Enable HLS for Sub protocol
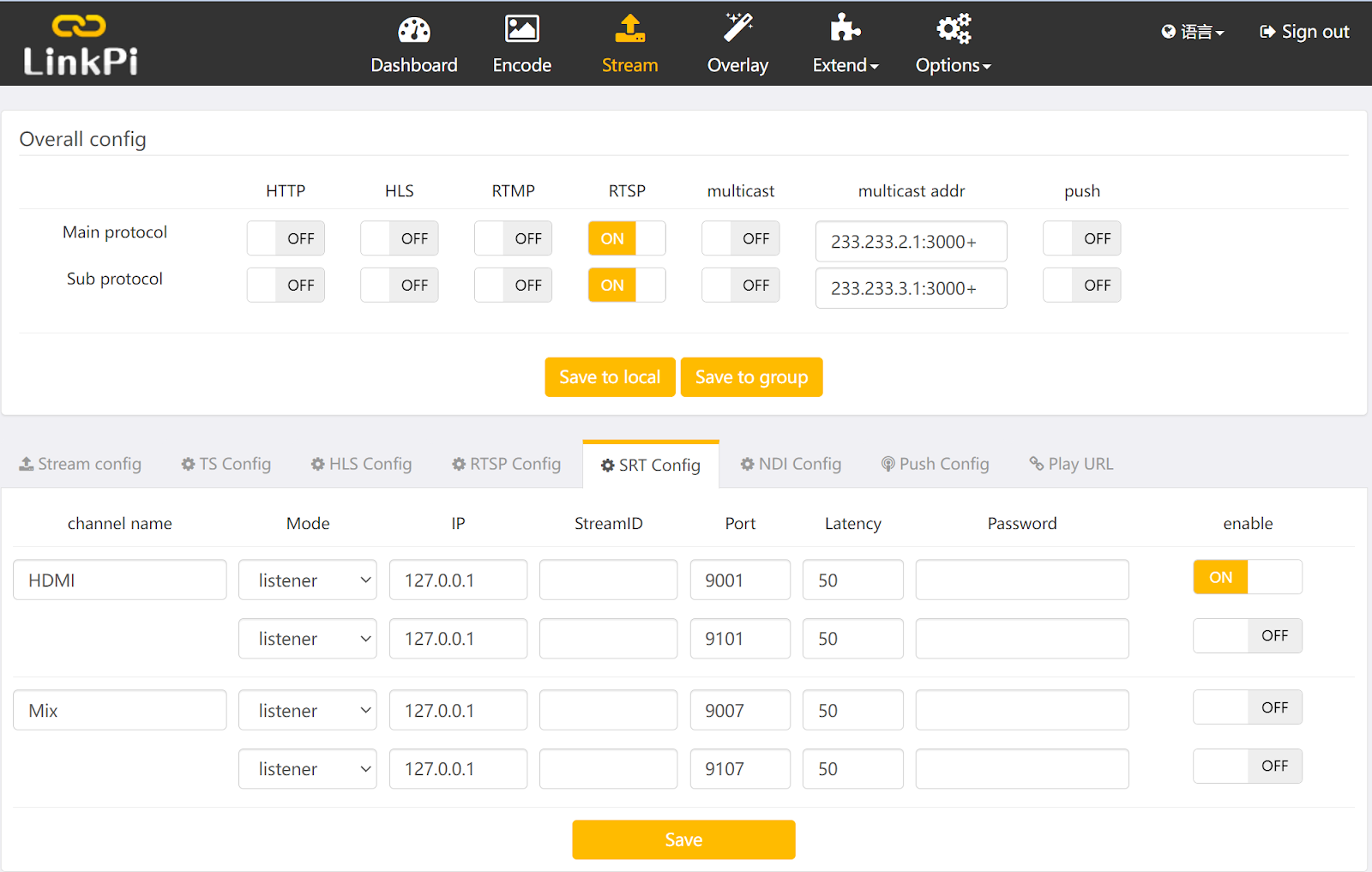 coord(400,286)
